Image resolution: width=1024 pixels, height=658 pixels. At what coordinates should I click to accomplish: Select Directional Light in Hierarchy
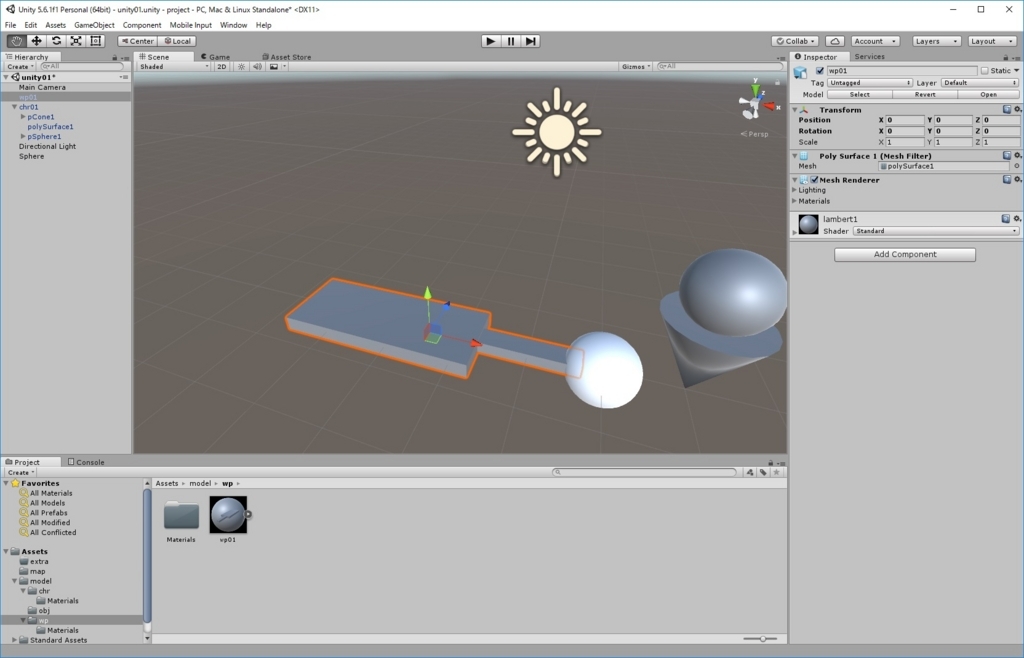[47, 146]
